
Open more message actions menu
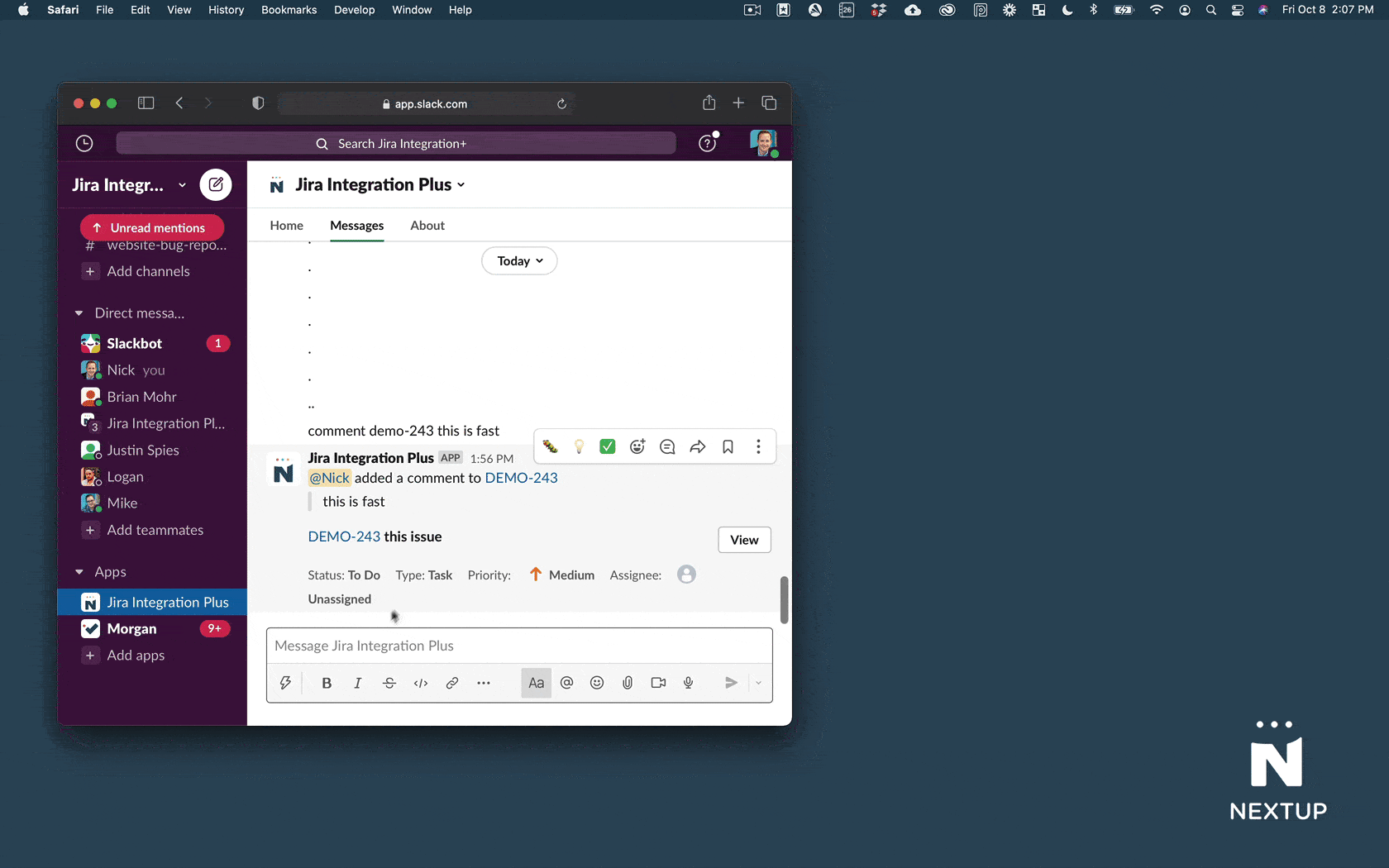pos(758,446)
